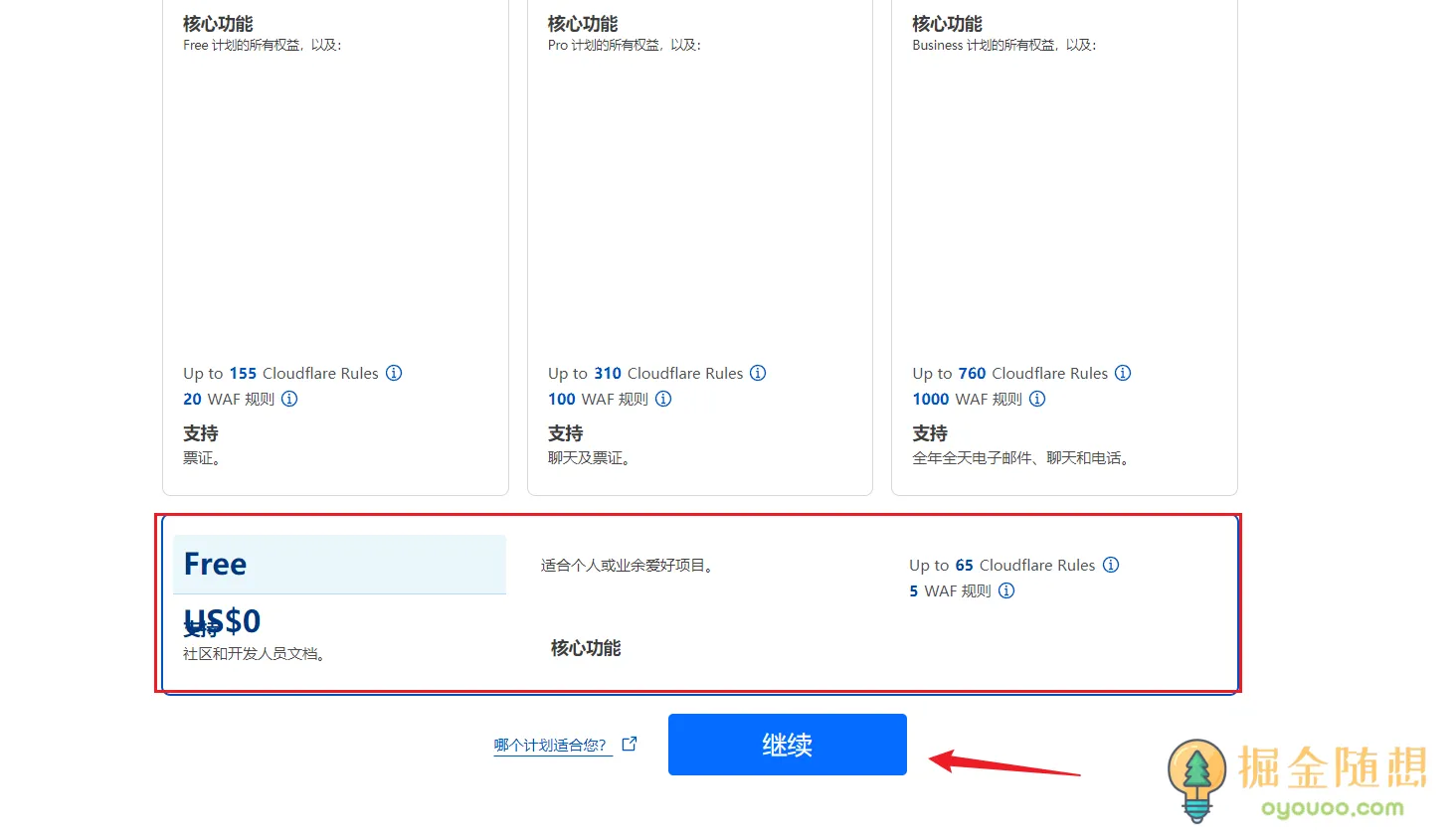The image size is (1456, 839).
Task: Show info tooltip for 5 WAF 规则
Action: point(1006,590)
